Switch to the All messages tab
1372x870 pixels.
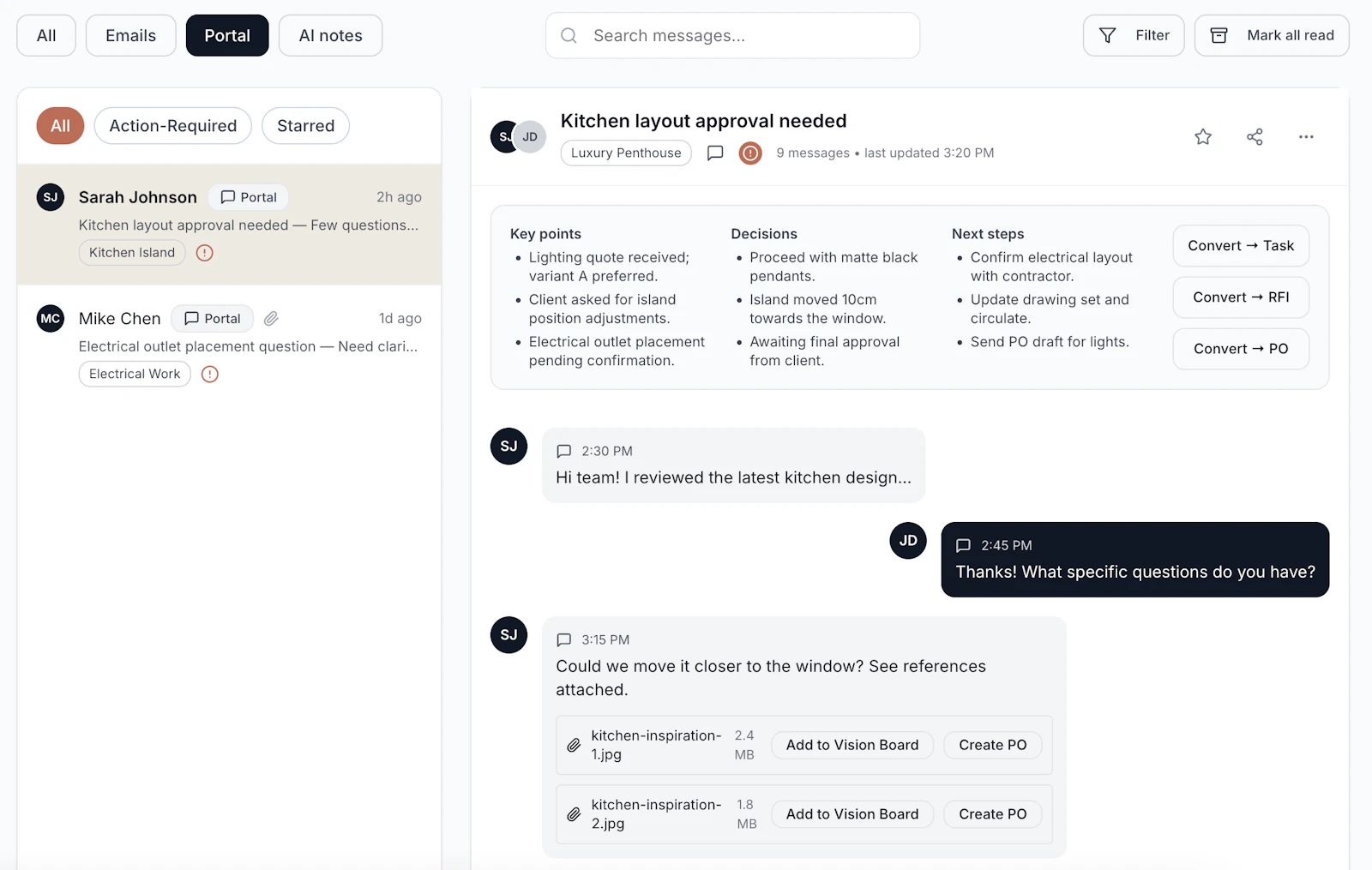click(46, 36)
